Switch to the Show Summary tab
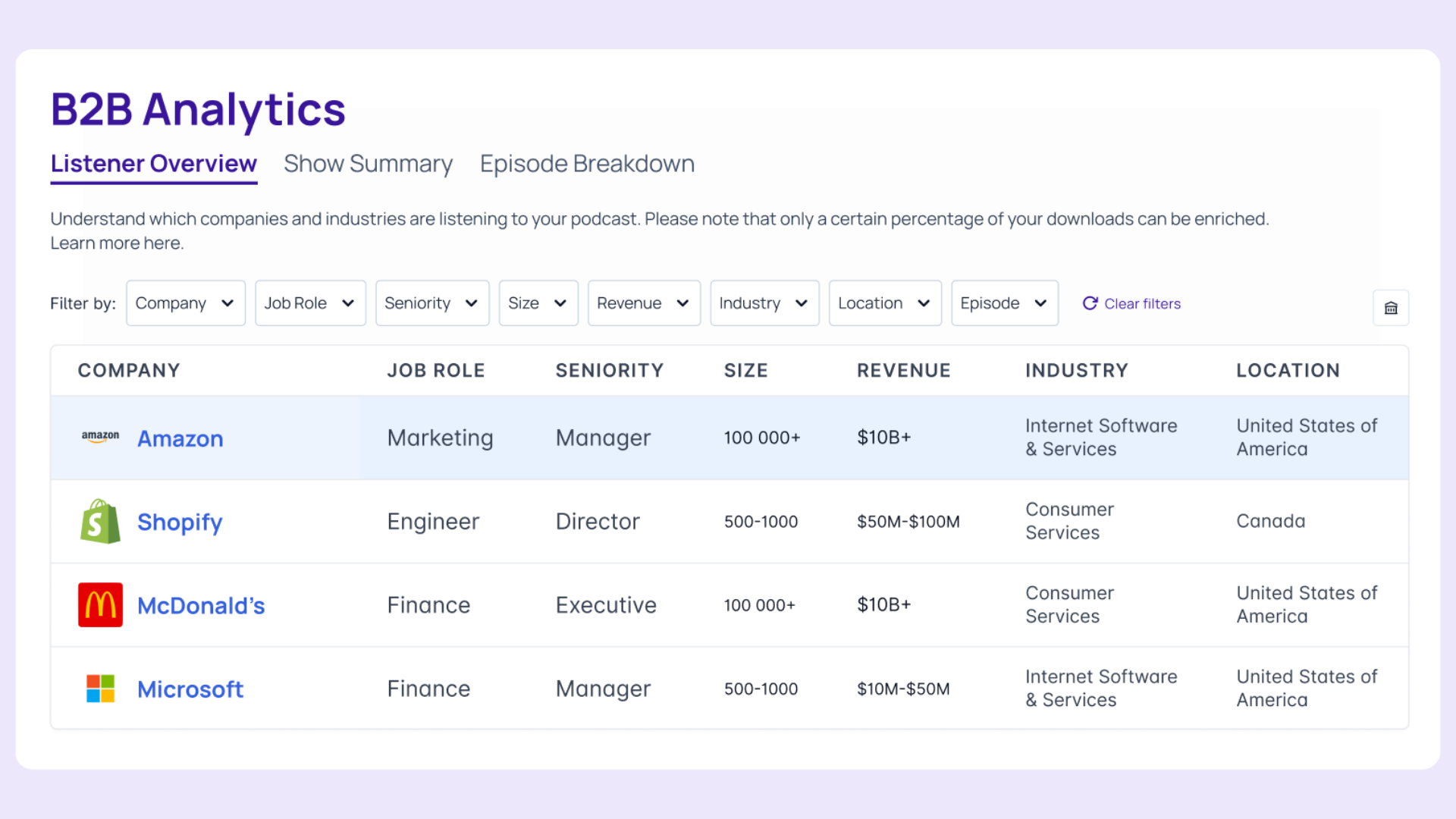 [x=368, y=164]
